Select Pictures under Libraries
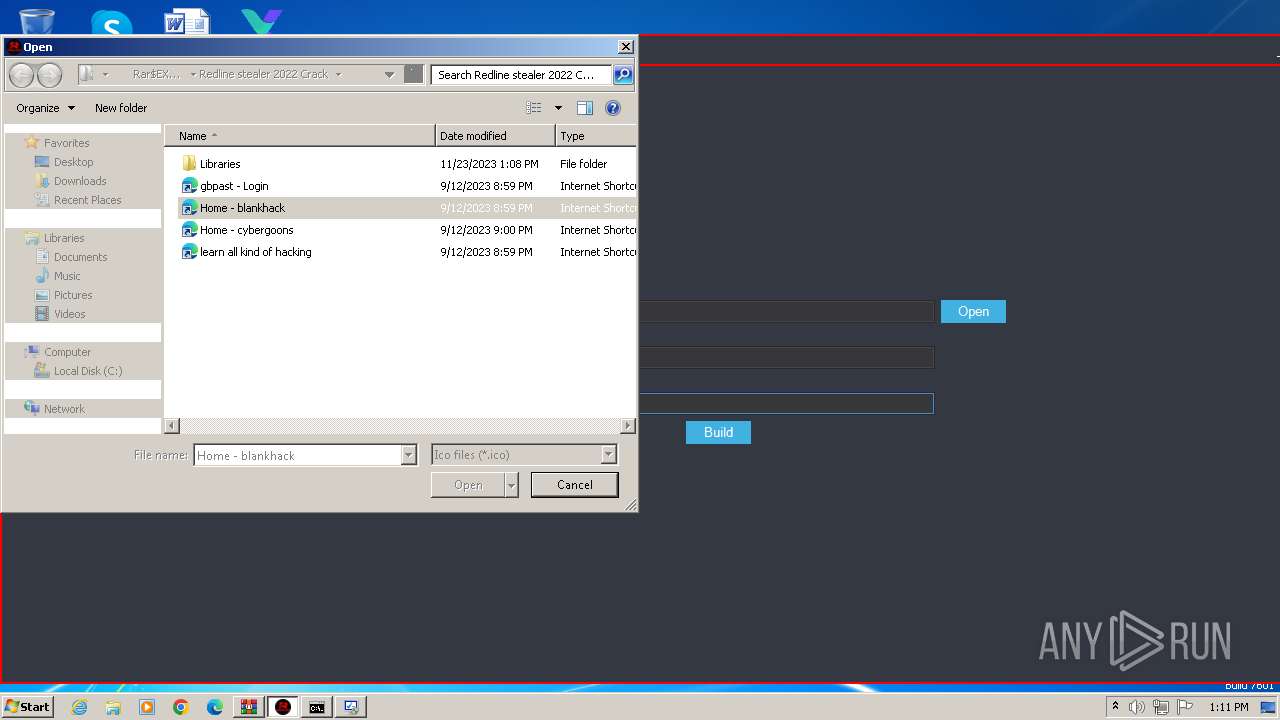Viewport: 1280px width, 720px height. pyautogui.click(x=72, y=295)
